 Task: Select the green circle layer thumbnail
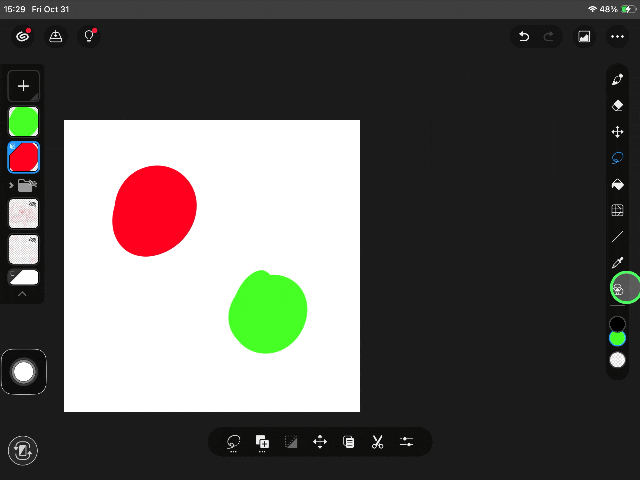click(x=24, y=121)
